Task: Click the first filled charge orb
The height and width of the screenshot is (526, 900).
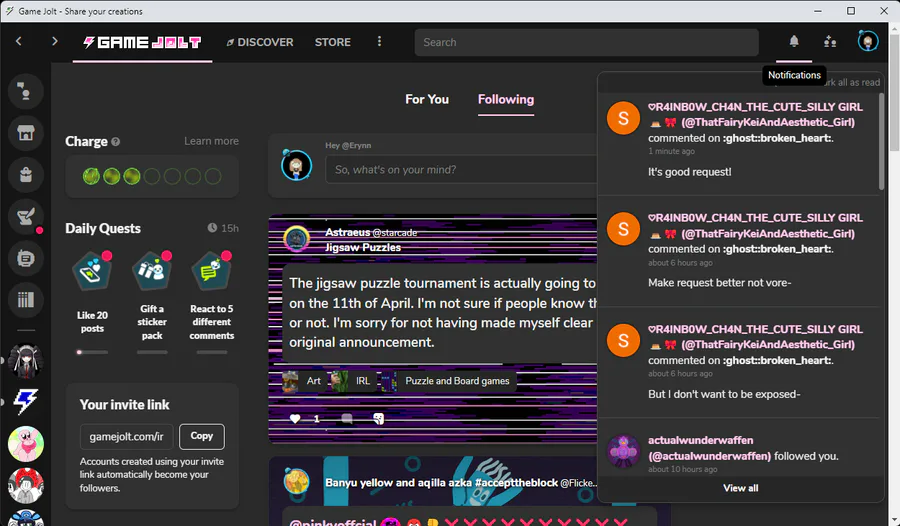Action: pos(91,176)
